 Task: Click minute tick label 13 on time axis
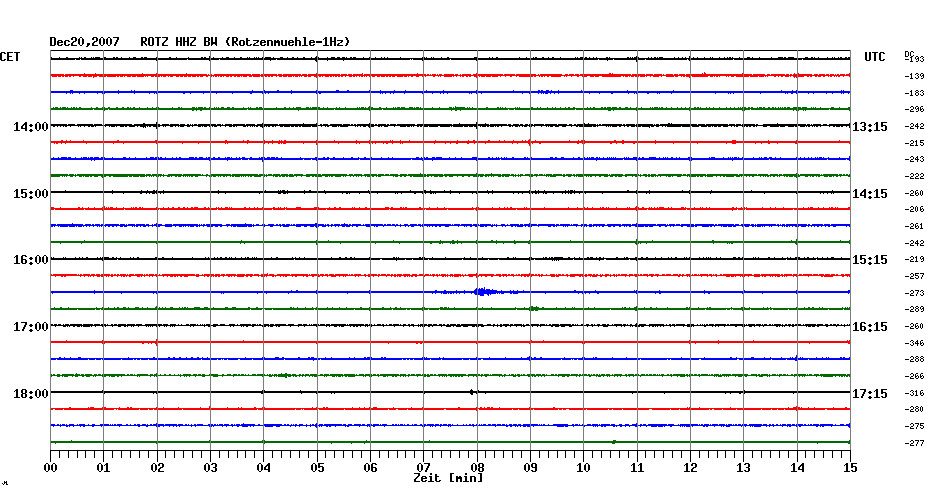744,468
